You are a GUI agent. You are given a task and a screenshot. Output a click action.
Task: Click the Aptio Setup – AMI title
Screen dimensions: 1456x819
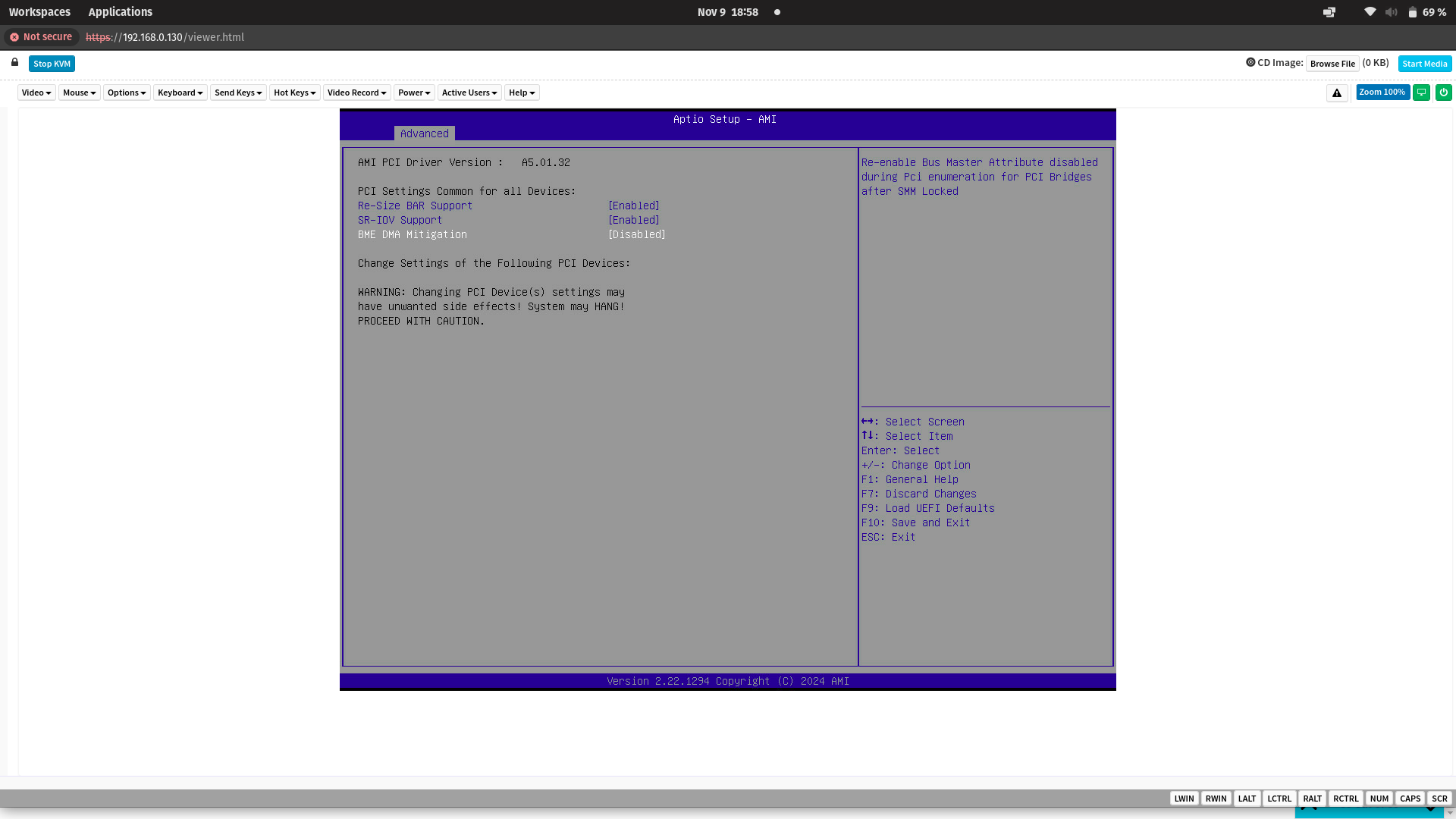point(725,119)
